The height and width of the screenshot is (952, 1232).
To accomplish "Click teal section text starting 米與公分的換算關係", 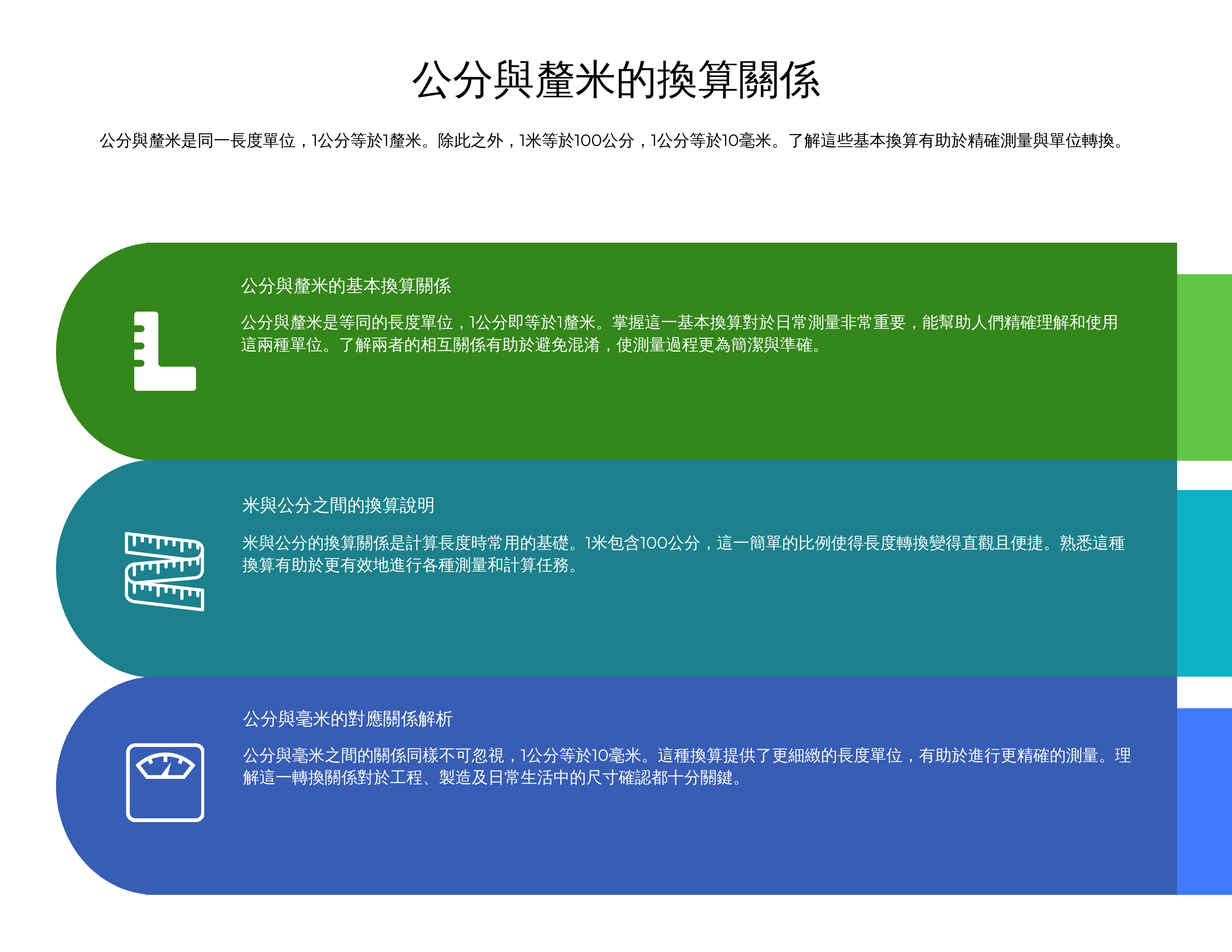I will click(x=683, y=554).
